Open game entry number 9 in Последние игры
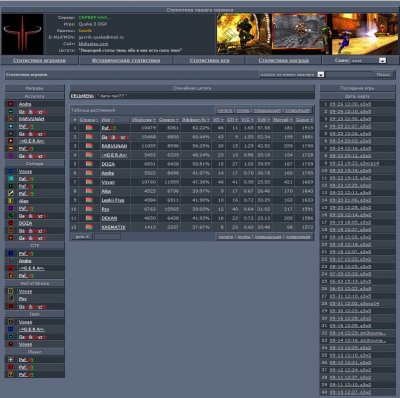Screen dimensions: 400x398 point(354,163)
